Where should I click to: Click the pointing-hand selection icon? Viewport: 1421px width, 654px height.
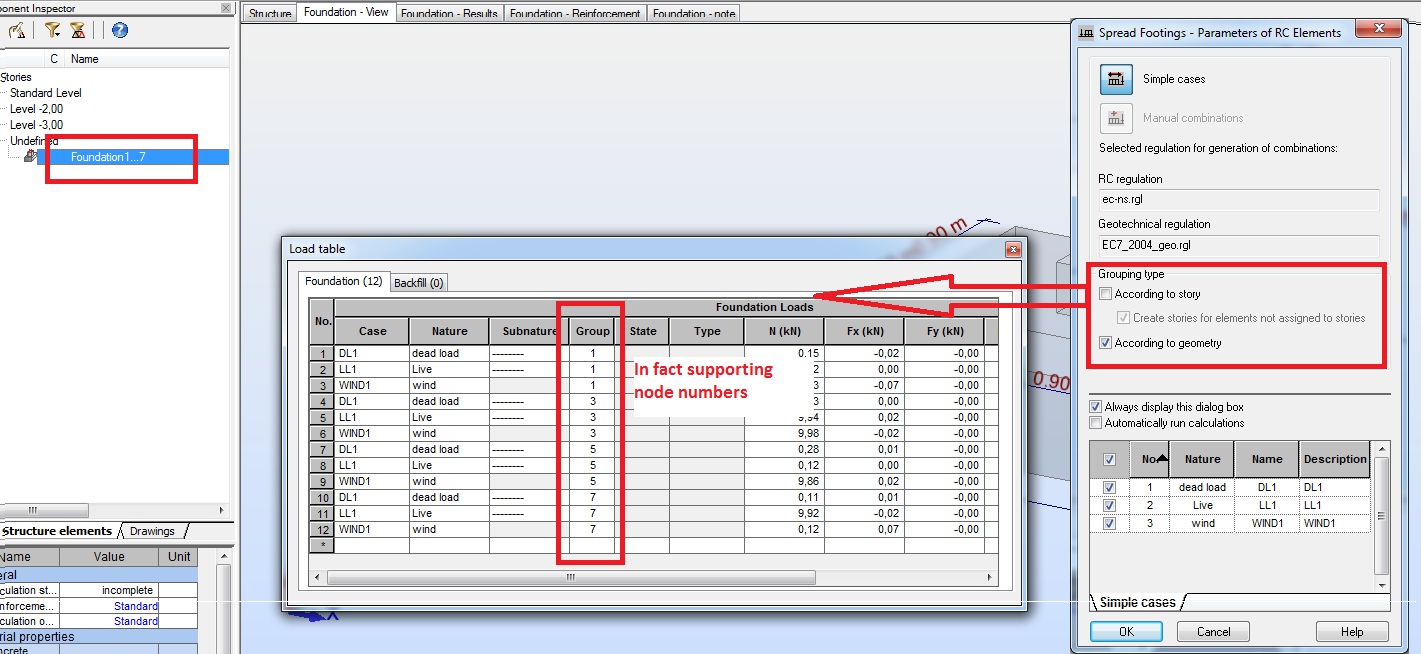[16, 31]
